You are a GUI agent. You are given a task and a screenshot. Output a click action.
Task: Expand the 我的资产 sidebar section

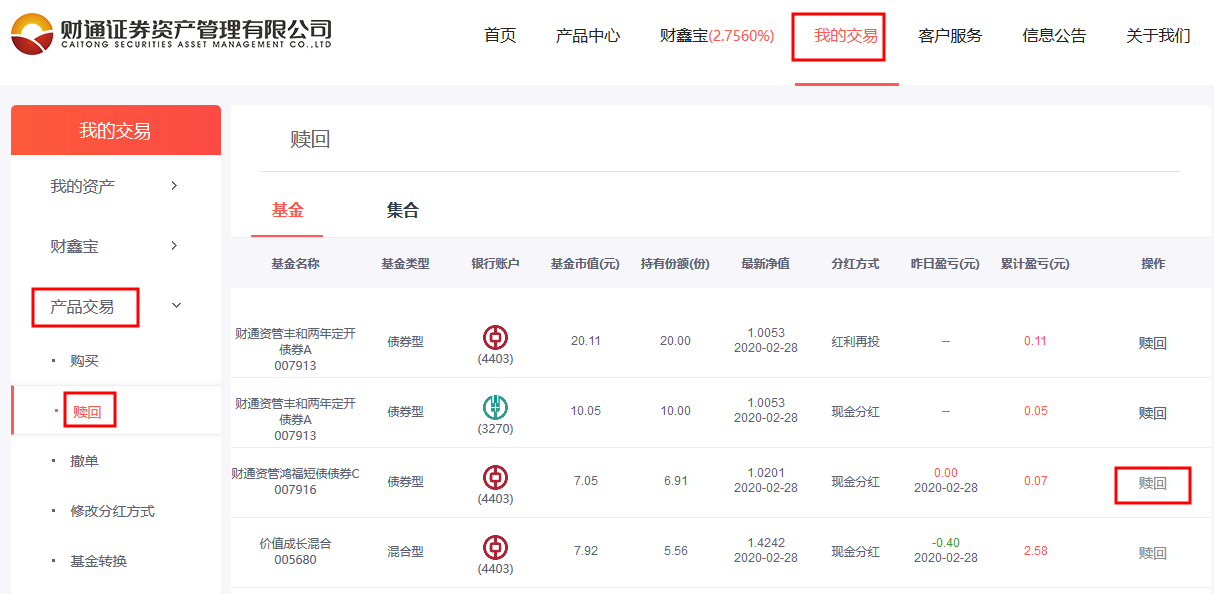coord(174,186)
